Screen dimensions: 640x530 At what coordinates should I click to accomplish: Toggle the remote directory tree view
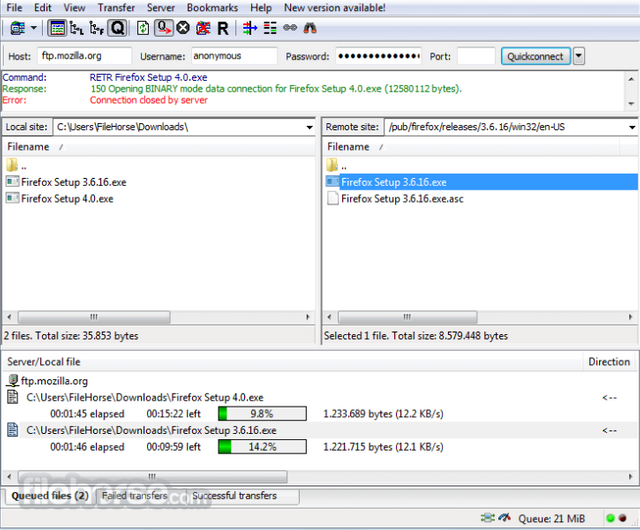click(x=97, y=28)
